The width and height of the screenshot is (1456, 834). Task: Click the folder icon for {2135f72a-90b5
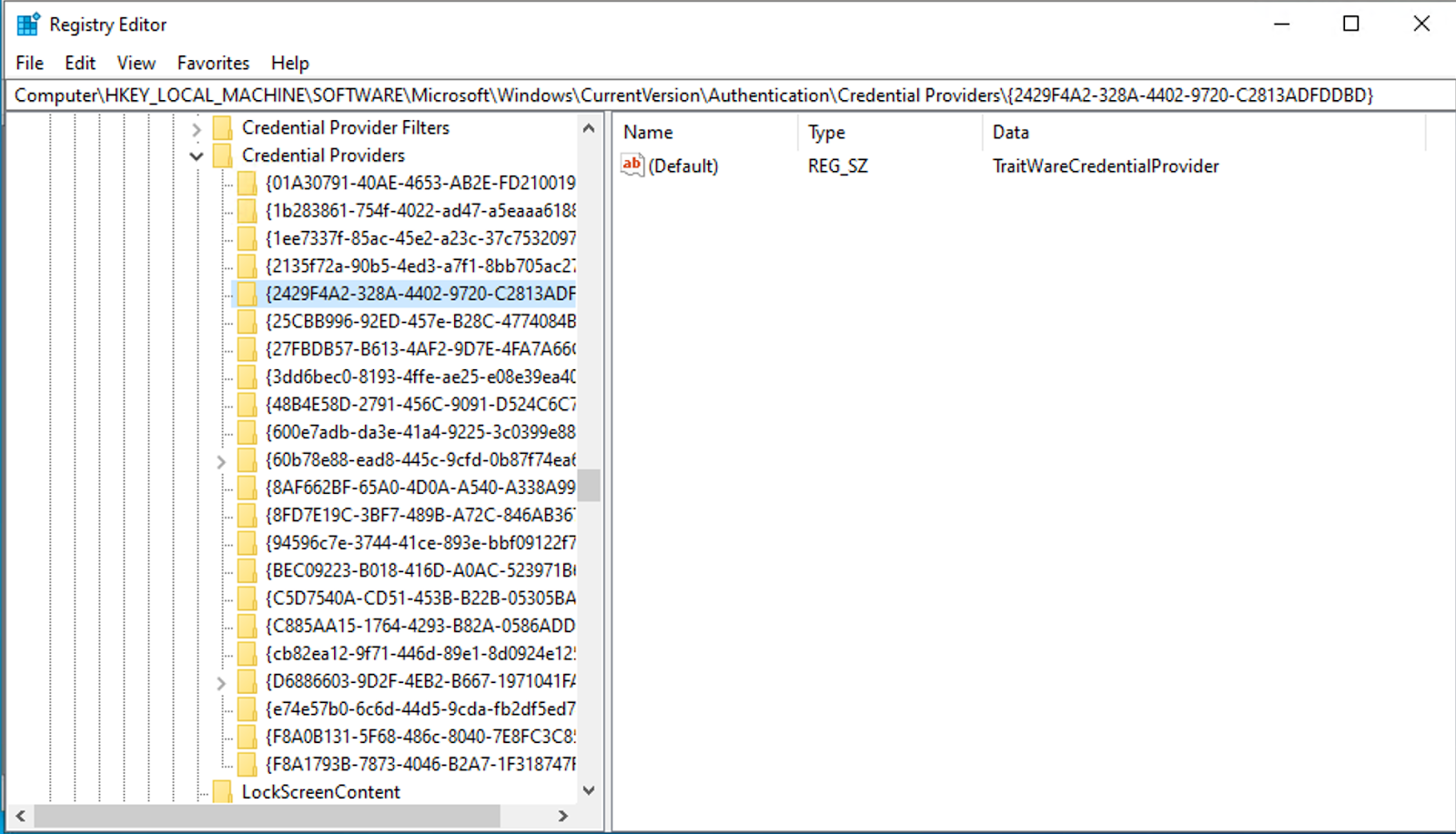[247, 266]
